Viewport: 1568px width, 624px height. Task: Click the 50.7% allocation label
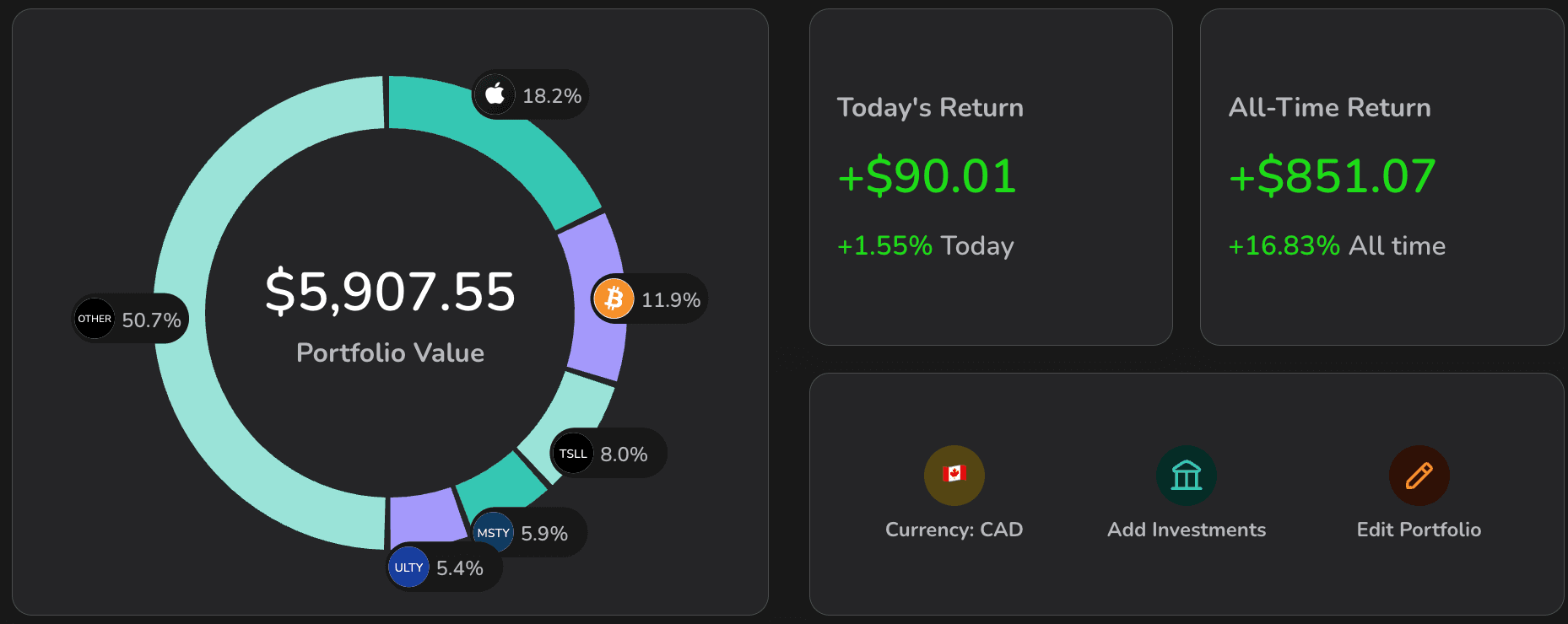coord(151,320)
